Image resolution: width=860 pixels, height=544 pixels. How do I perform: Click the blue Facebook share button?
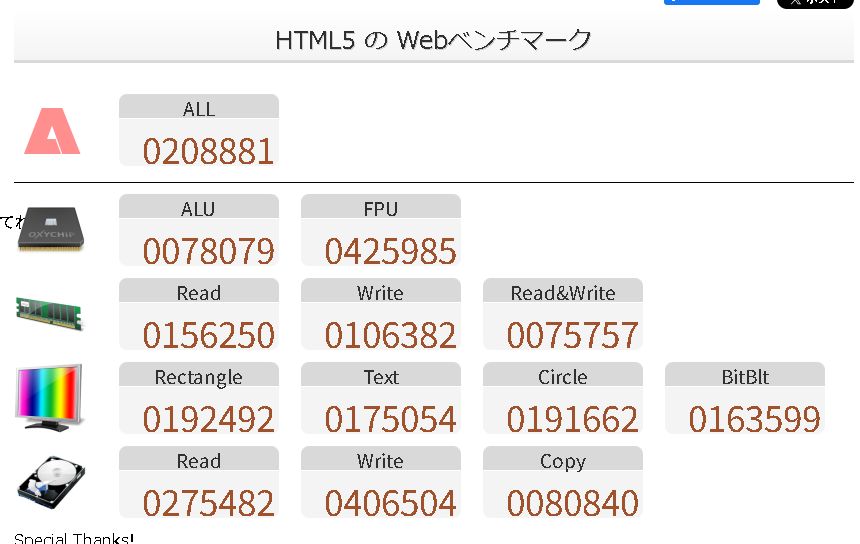pos(711,3)
